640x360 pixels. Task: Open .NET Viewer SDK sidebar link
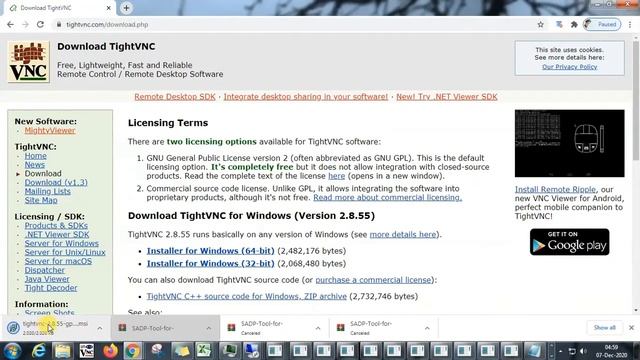pyautogui.click(x=57, y=234)
